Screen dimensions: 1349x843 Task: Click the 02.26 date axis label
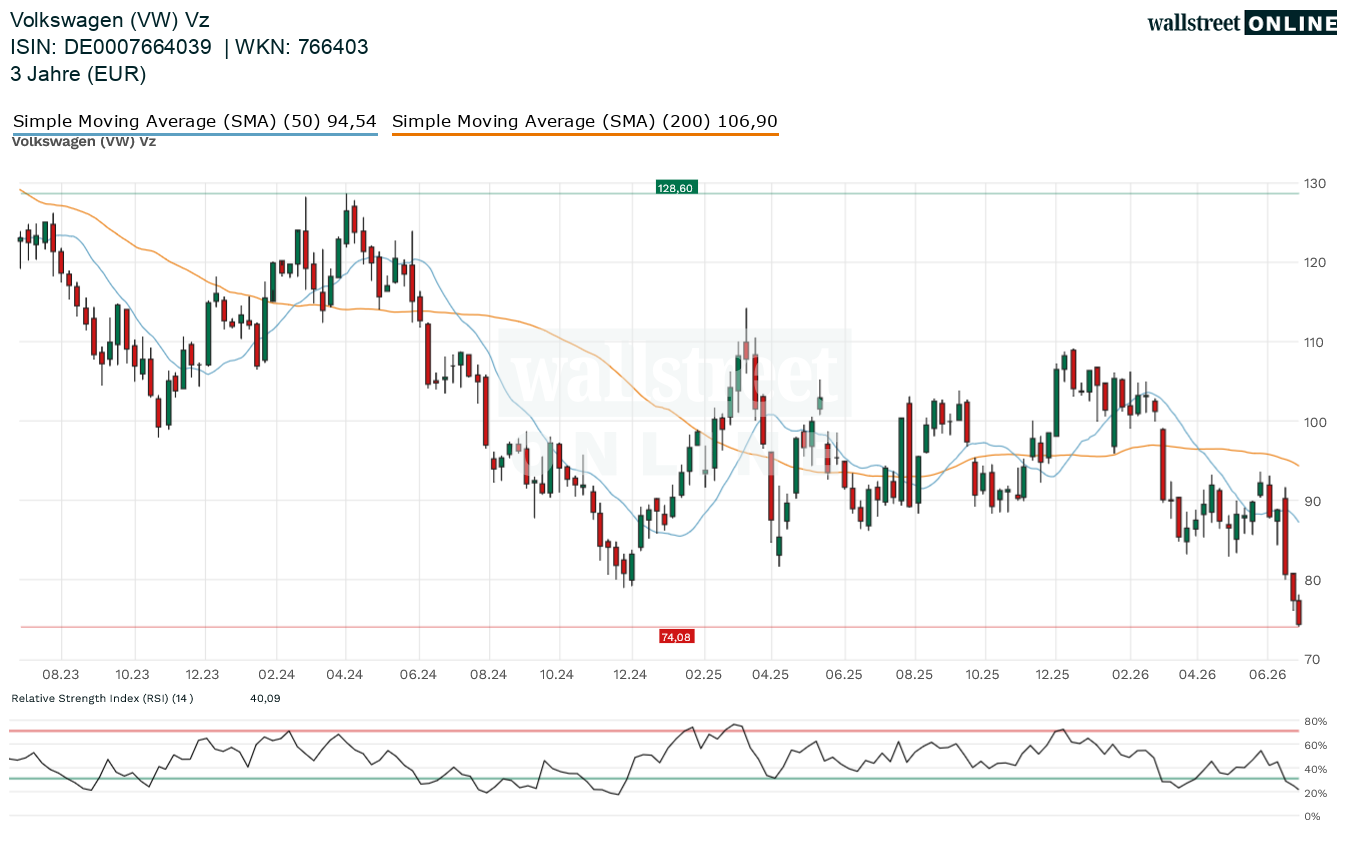(1130, 674)
